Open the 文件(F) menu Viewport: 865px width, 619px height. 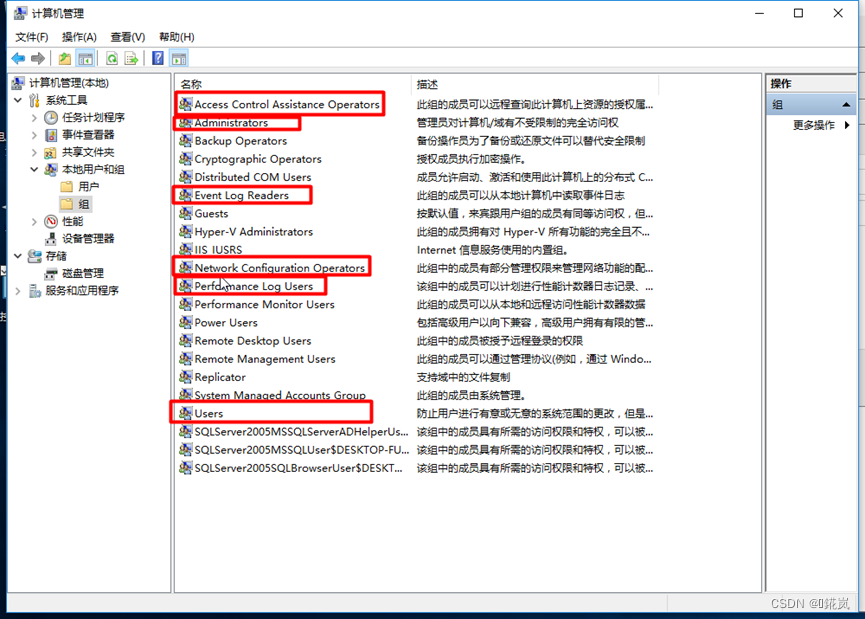tap(32, 37)
